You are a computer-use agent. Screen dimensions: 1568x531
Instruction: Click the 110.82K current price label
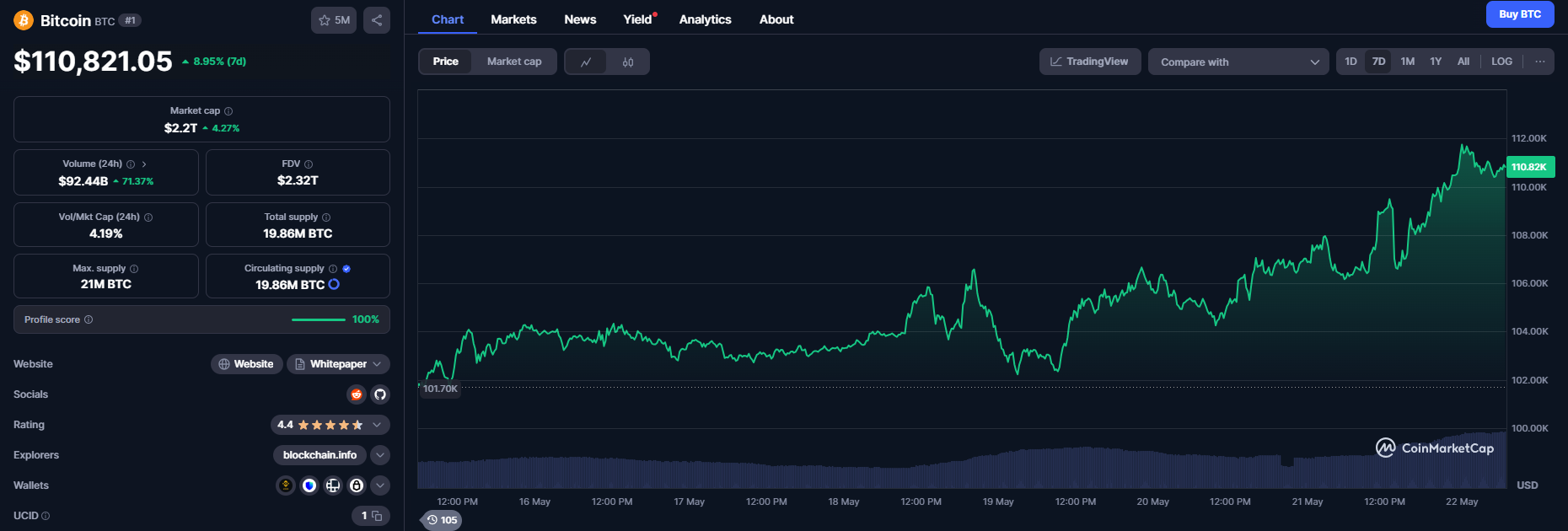1529,167
